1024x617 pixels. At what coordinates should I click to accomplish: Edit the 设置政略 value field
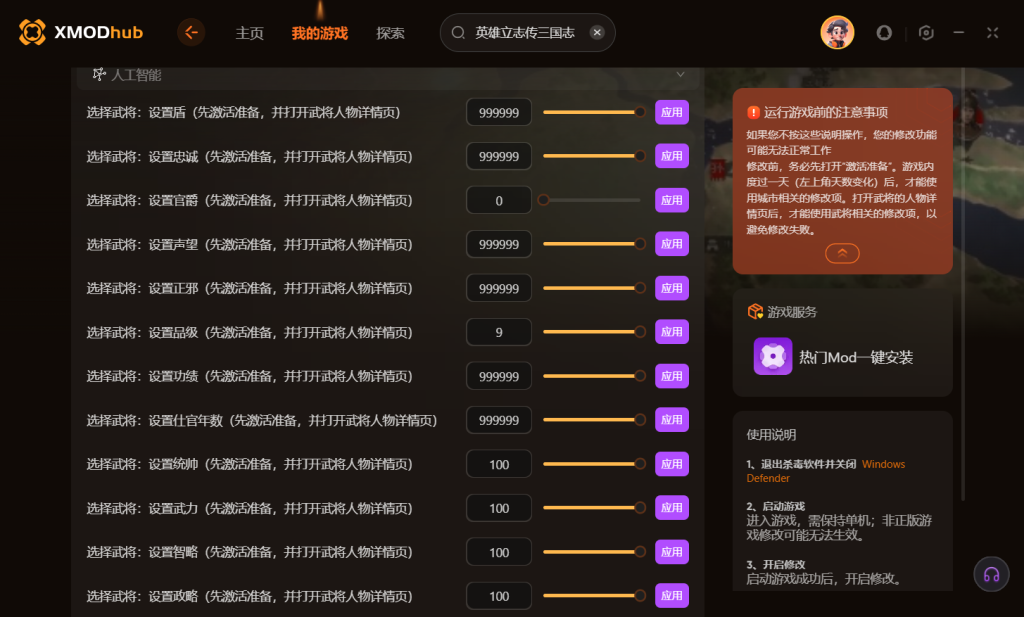(x=499, y=595)
